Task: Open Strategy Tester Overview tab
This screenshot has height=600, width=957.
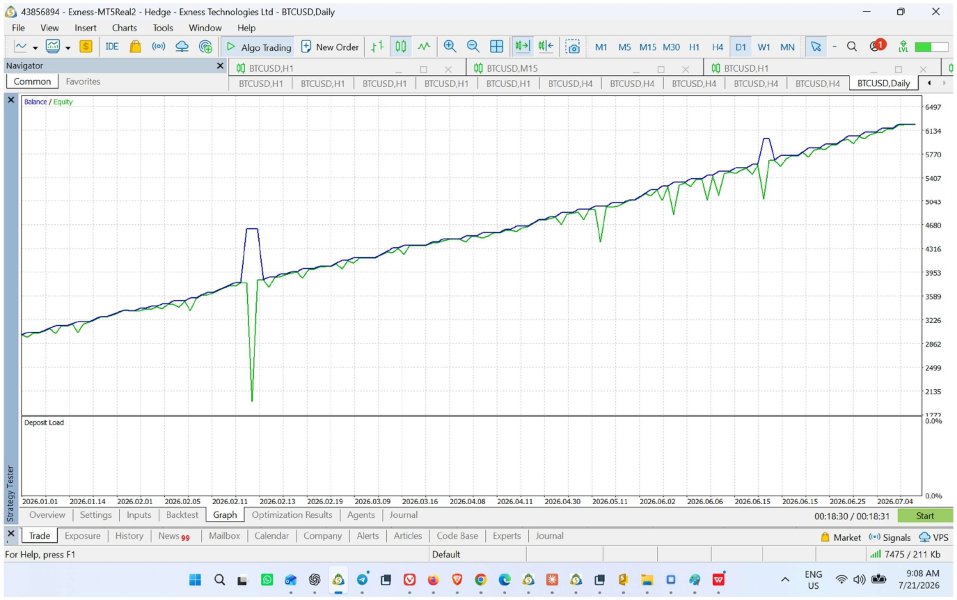Action: pyautogui.click(x=47, y=515)
